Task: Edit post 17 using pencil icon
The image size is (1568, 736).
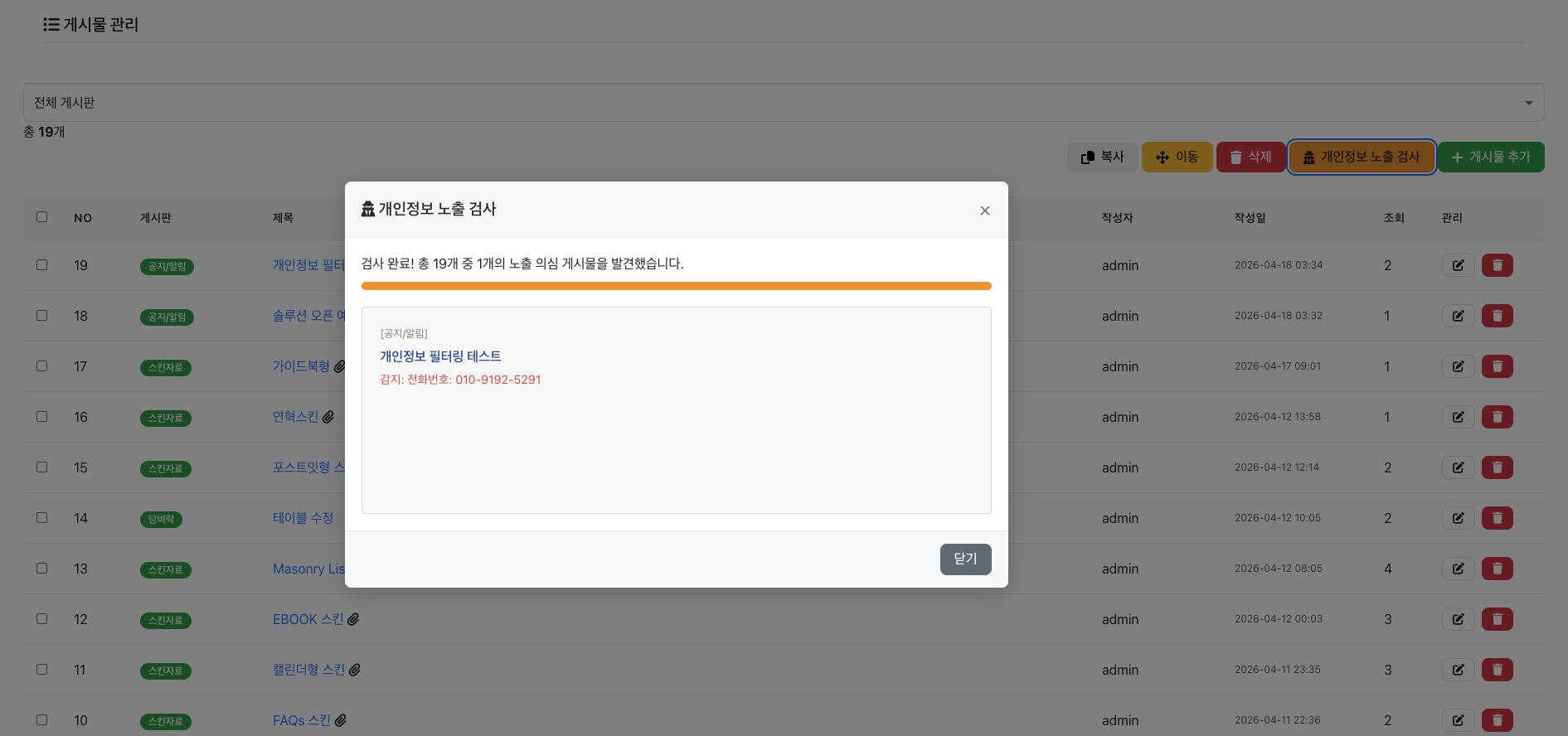Action: 1458,366
